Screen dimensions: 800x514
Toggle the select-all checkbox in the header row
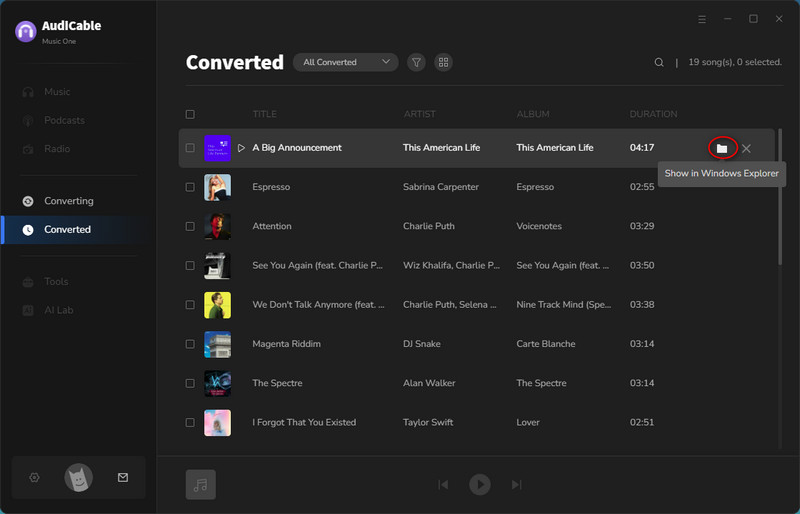point(190,114)
